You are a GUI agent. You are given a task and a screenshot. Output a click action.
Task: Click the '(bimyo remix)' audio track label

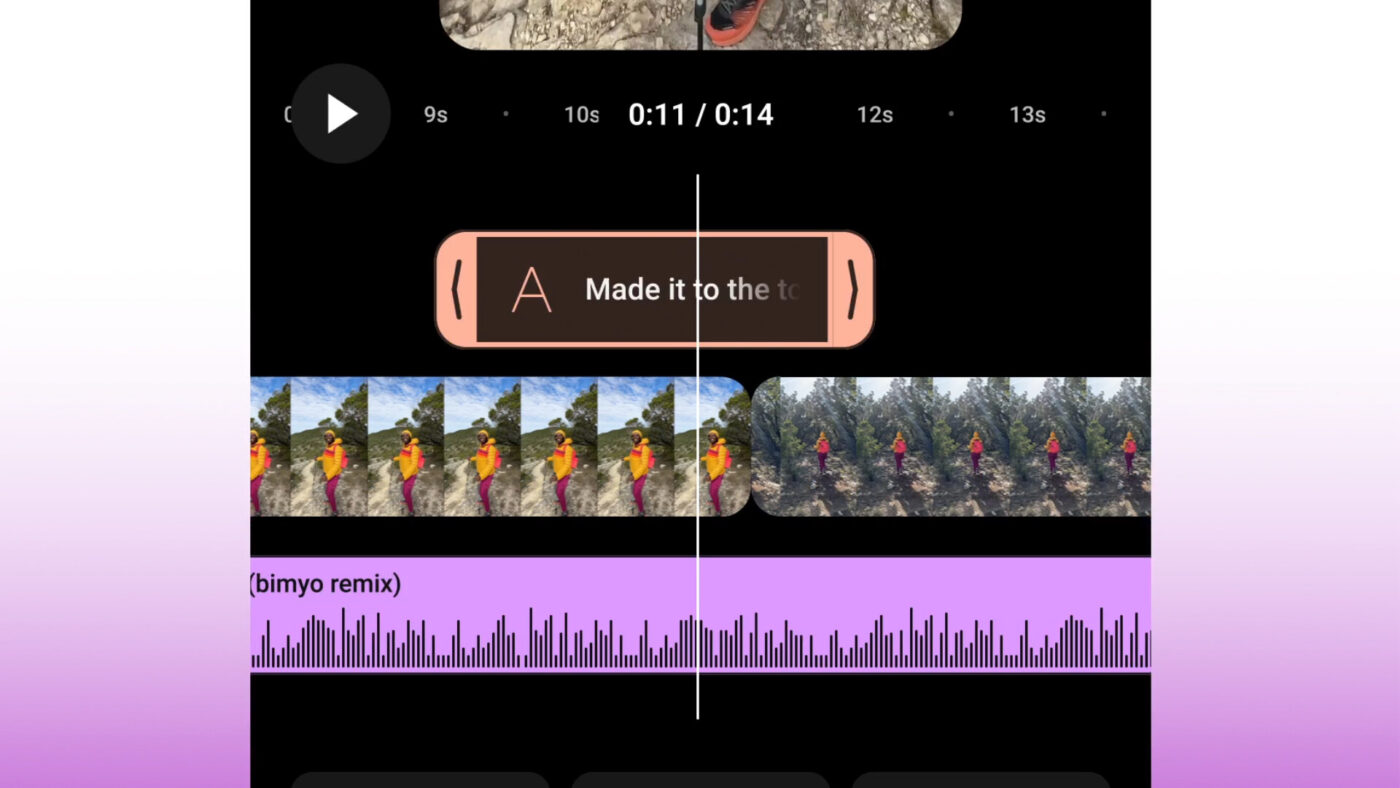coord(325,584)
